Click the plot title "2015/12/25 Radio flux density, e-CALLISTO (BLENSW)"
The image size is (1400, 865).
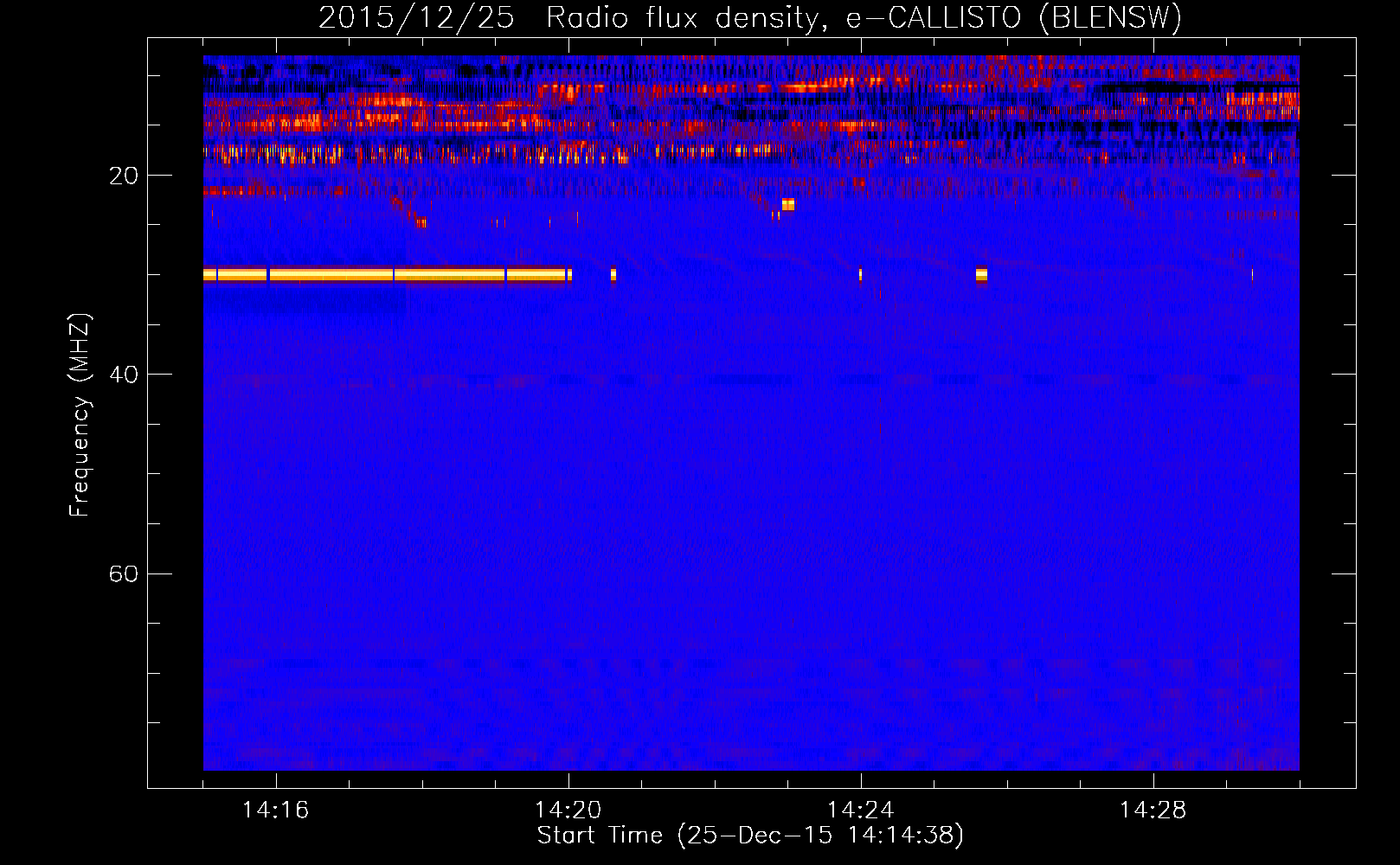[x=750, y=17]
